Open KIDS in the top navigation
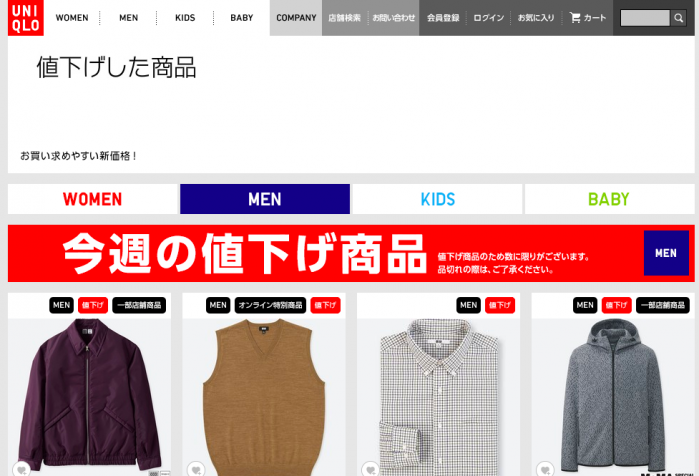The width and height of the screenshot is (699, 476). point(185,18)
